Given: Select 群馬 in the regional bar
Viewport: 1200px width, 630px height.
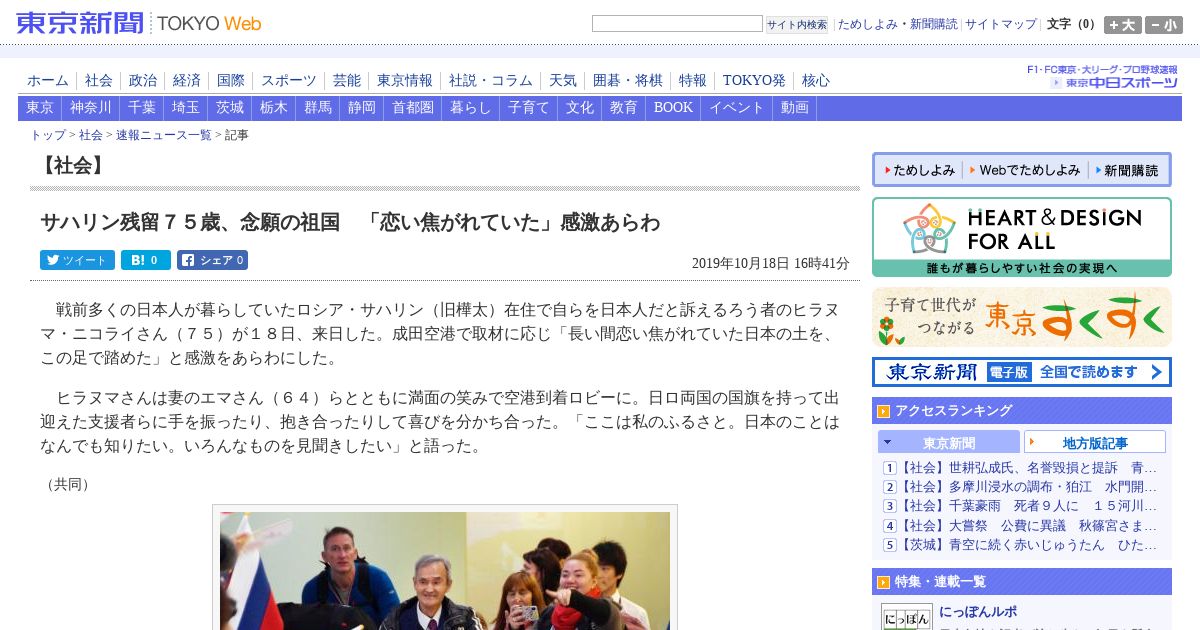Looking at the screenshot, I should click(318, 108).
